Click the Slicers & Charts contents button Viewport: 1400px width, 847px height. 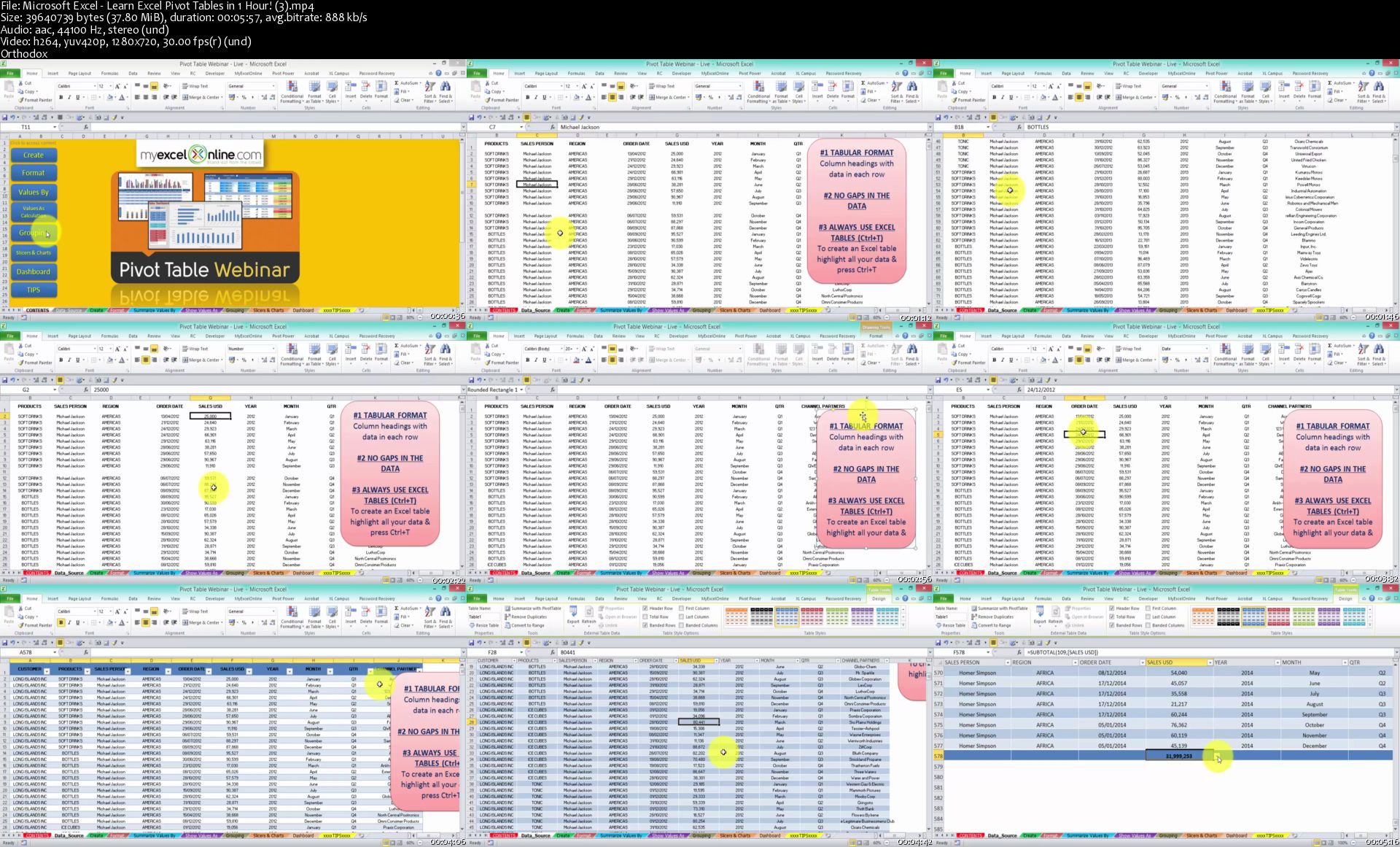(x=33, y=253)
